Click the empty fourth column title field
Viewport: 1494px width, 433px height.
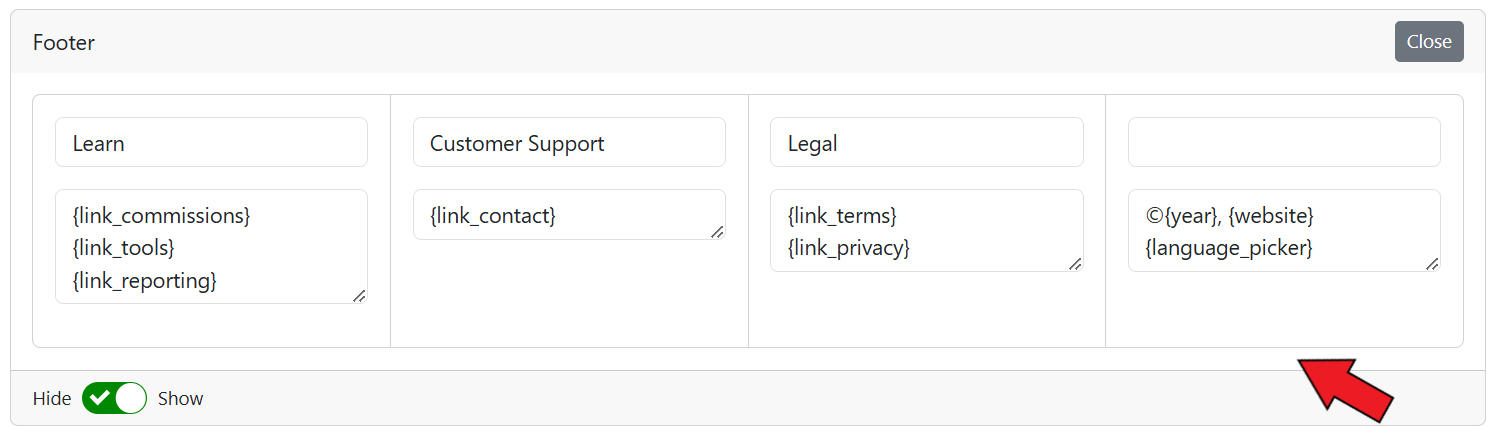[1284, 143]
